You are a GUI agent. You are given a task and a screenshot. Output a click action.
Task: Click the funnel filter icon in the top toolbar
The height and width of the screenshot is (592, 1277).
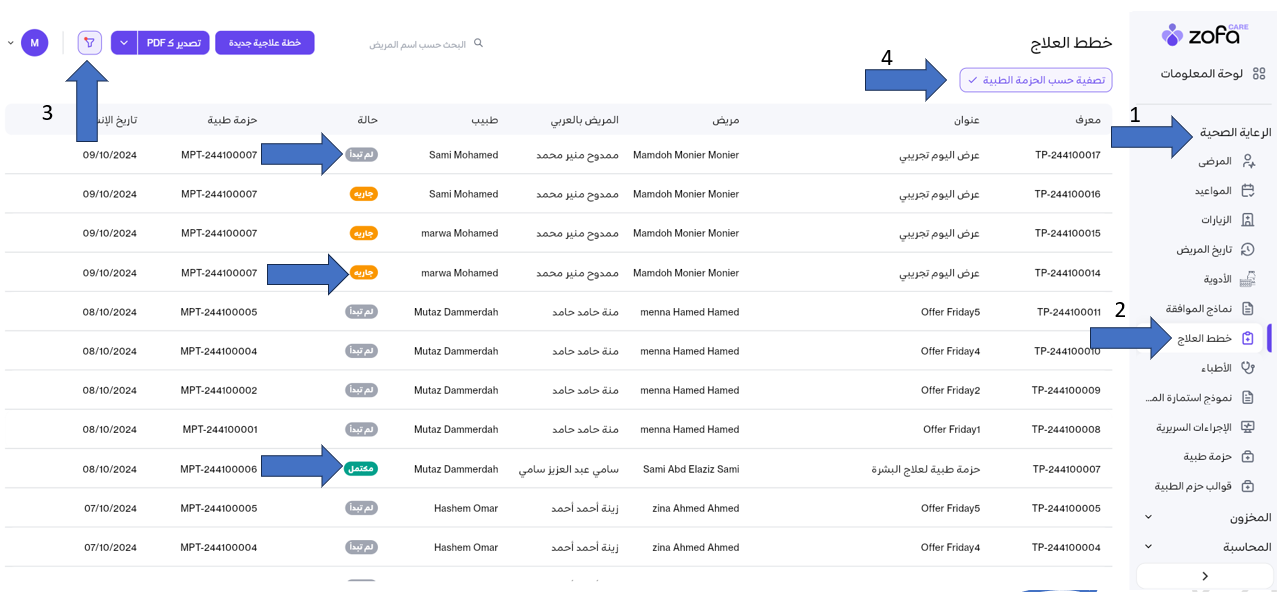pyautogui.click(x=90, y=43)
